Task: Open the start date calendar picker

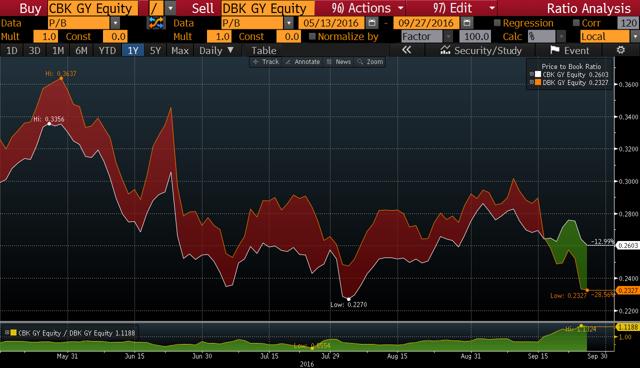Action: [371, 23]
